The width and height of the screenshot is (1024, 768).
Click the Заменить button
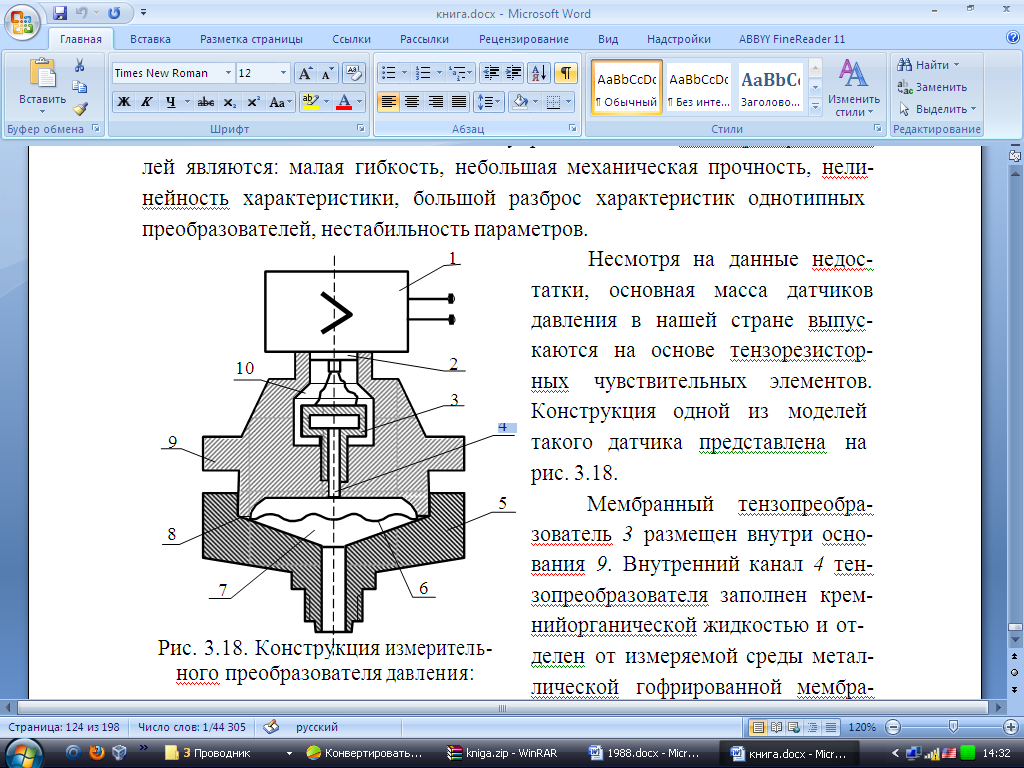click(933, 87)
